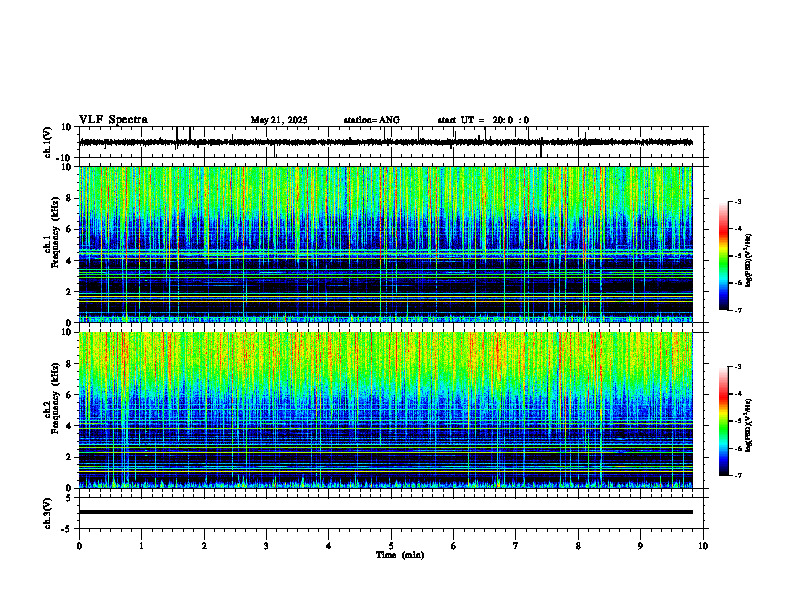Screen dimensions: 792x612
Task: Click the ch.1 spectrogram color bar
Action: [x=723, y=256]
